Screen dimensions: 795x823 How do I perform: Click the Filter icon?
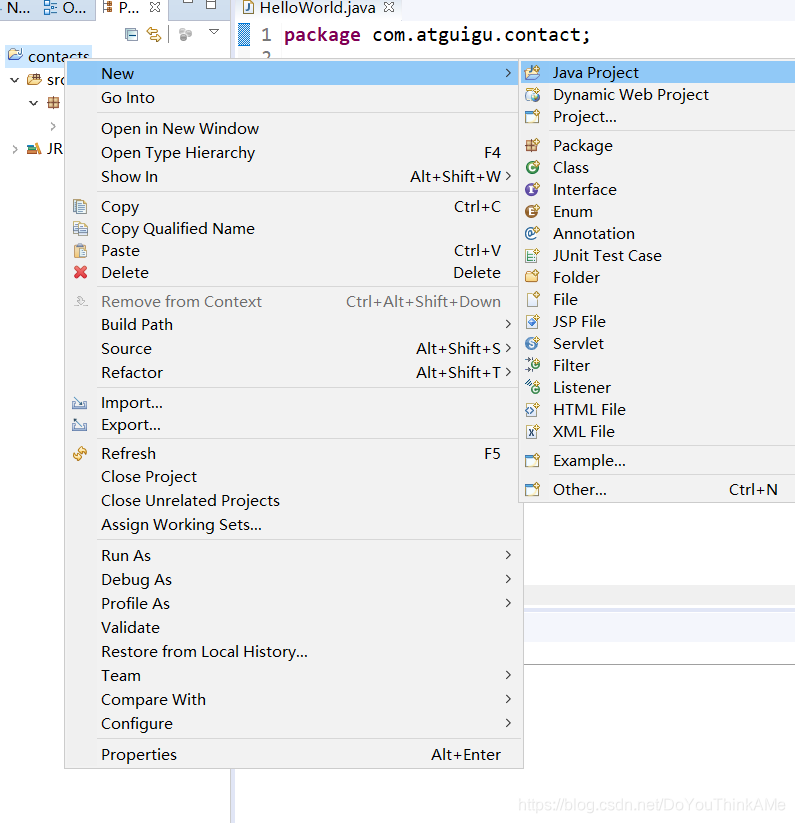click(x=532, y=365)
